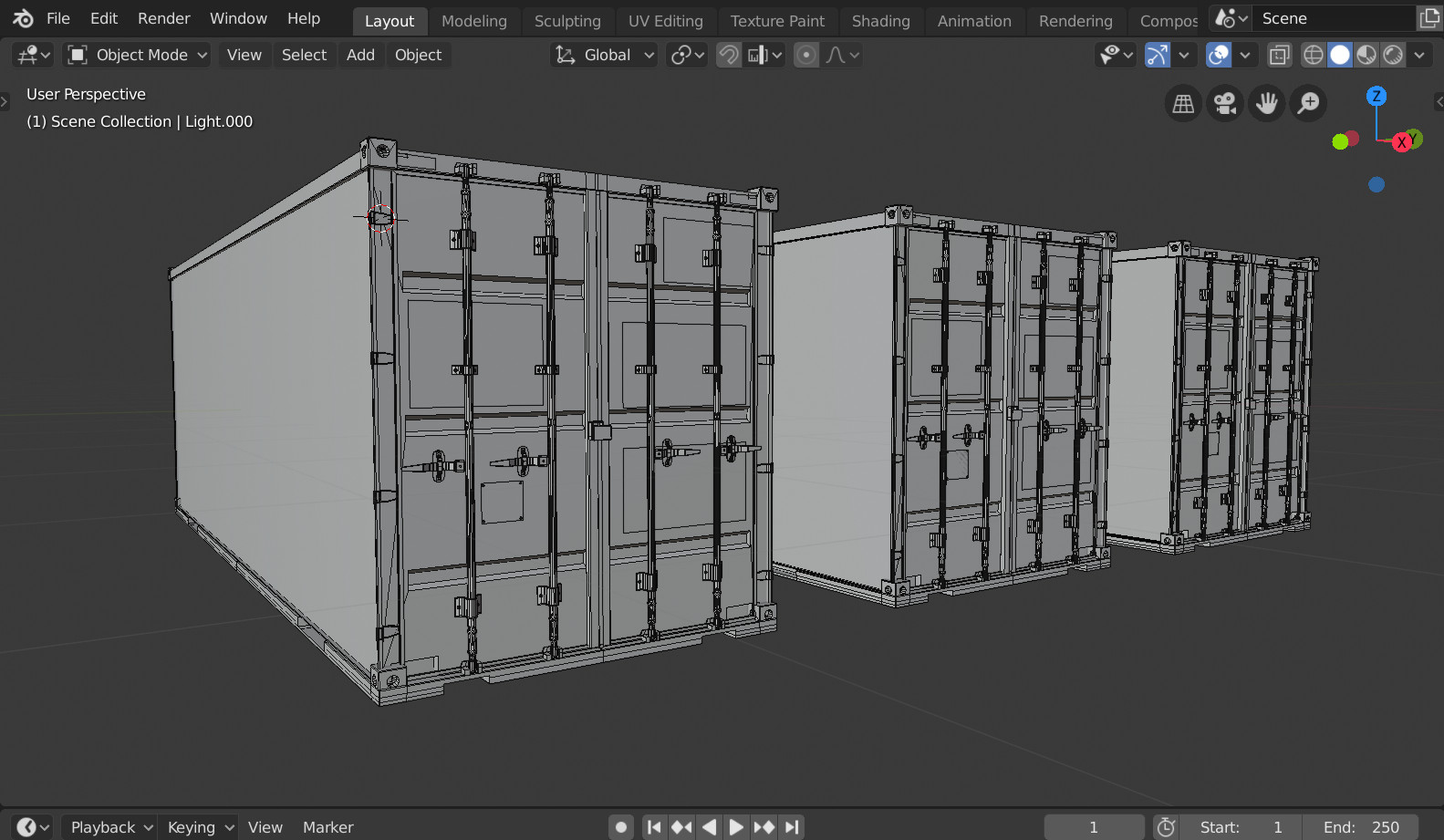Switch to wireframe shading
This screenshot has width=1444, height=840.
[x=1313, y=55]
